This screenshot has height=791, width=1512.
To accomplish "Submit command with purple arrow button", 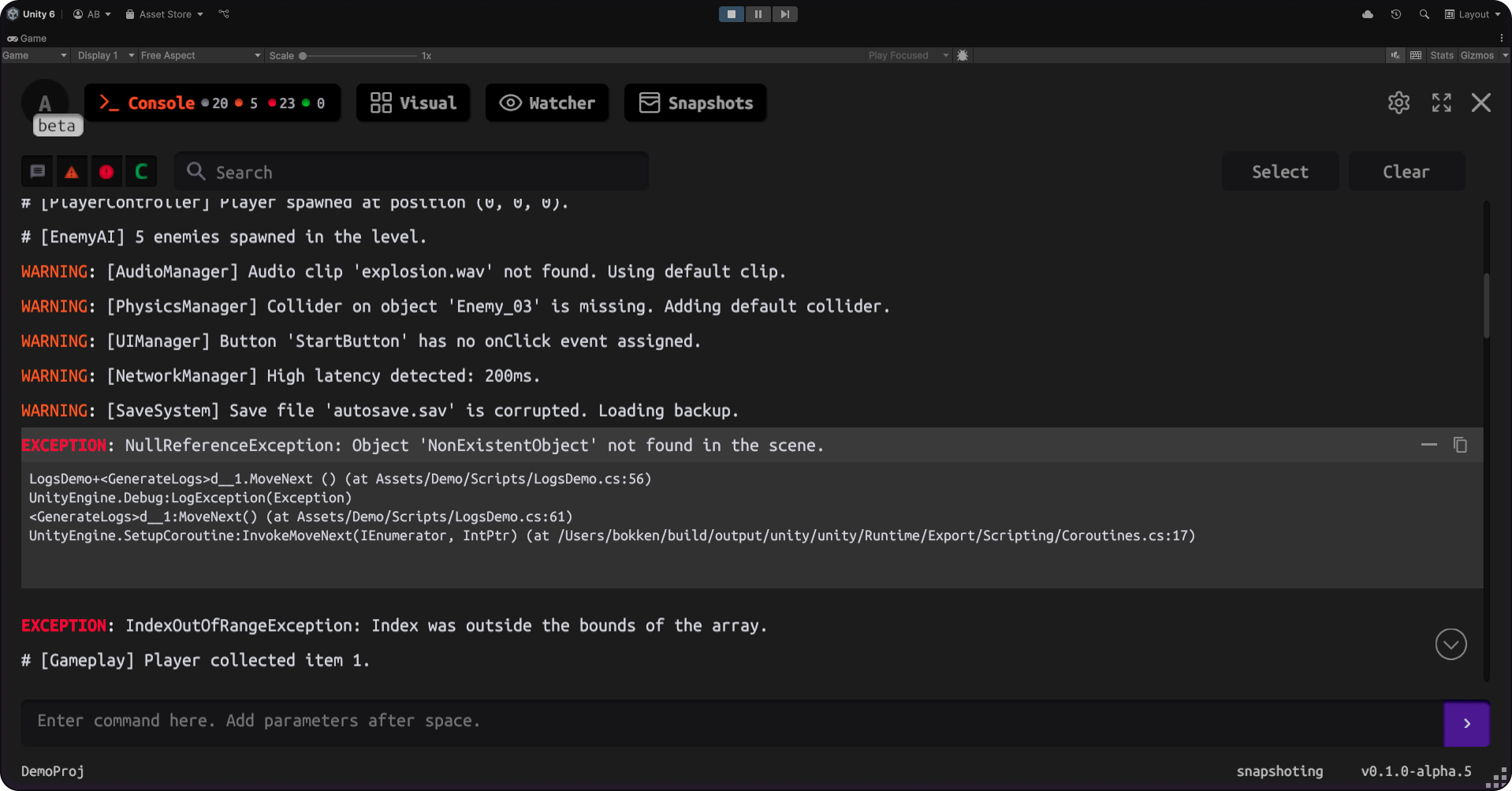I will [x=1466, y=723].
